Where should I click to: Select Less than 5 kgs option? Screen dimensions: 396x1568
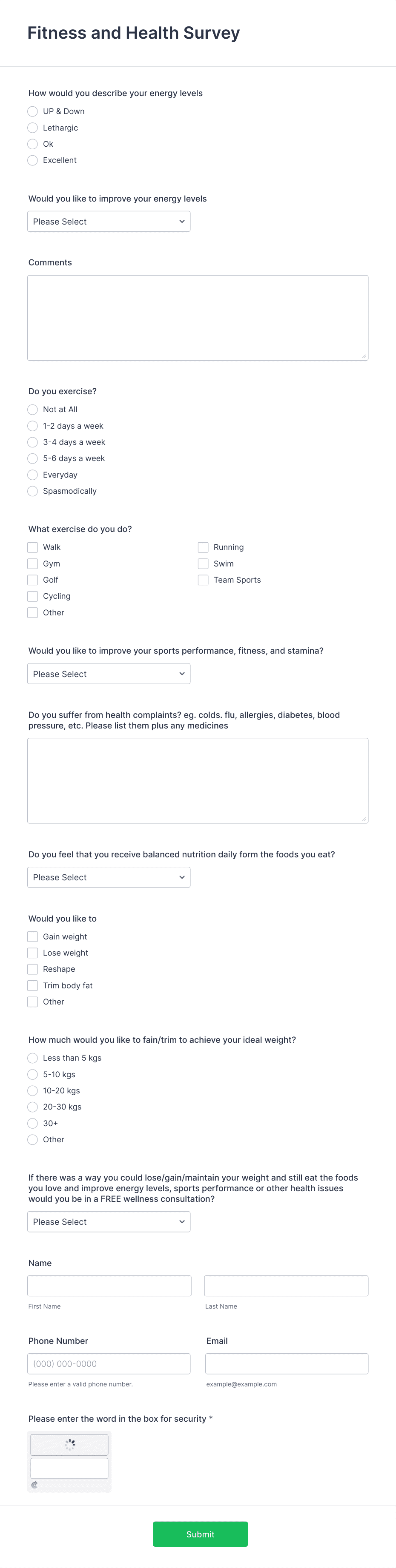pyautogui.click(x=32, y=1058)
